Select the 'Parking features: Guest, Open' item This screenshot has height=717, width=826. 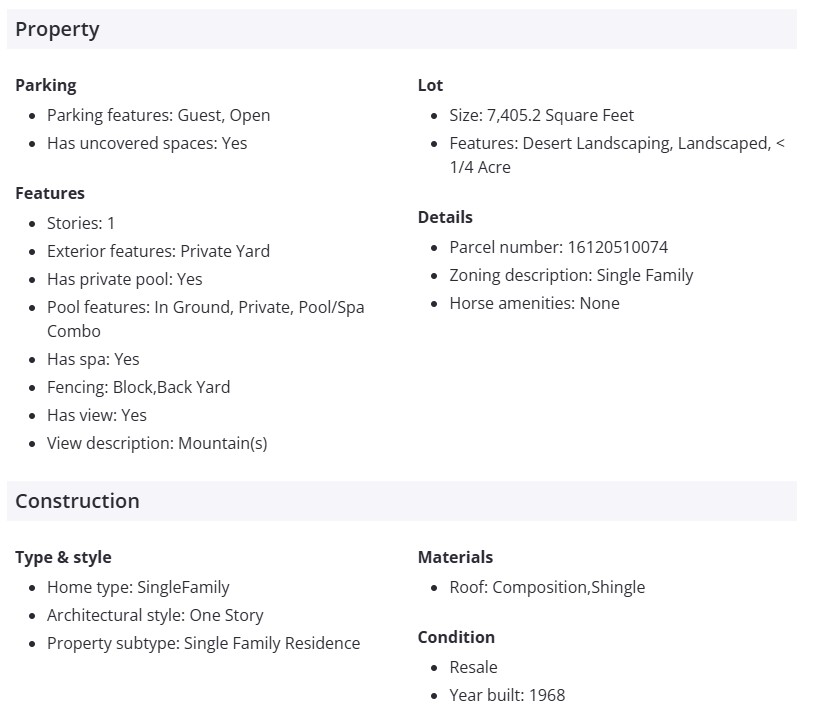[158, 115]
